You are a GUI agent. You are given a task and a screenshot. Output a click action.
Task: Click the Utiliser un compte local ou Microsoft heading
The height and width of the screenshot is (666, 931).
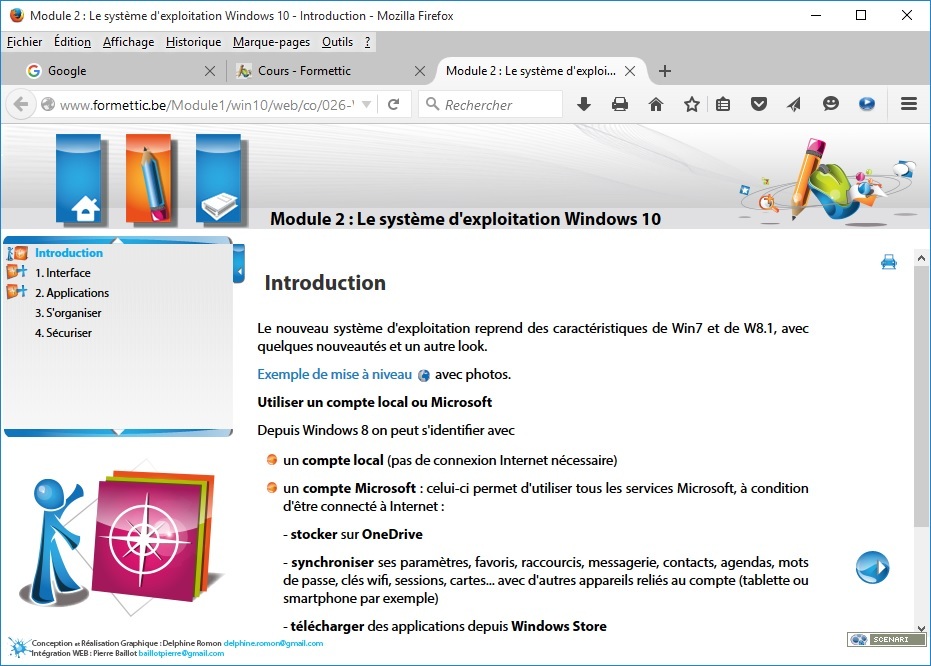375,402
